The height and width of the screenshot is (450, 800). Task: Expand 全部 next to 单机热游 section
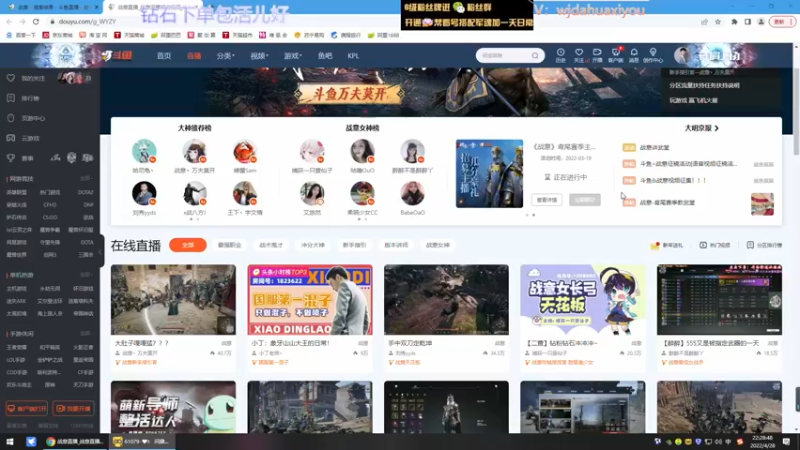click(86, 274)
